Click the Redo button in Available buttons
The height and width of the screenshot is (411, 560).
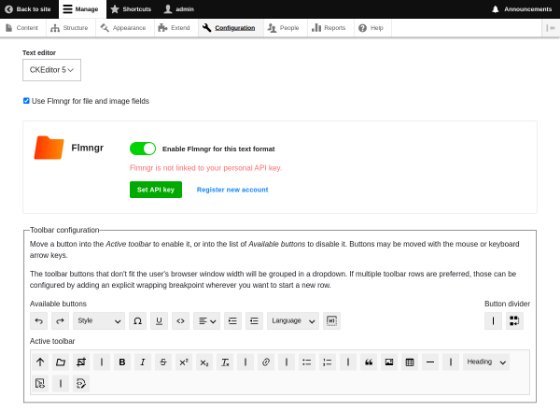pos(60,321)
